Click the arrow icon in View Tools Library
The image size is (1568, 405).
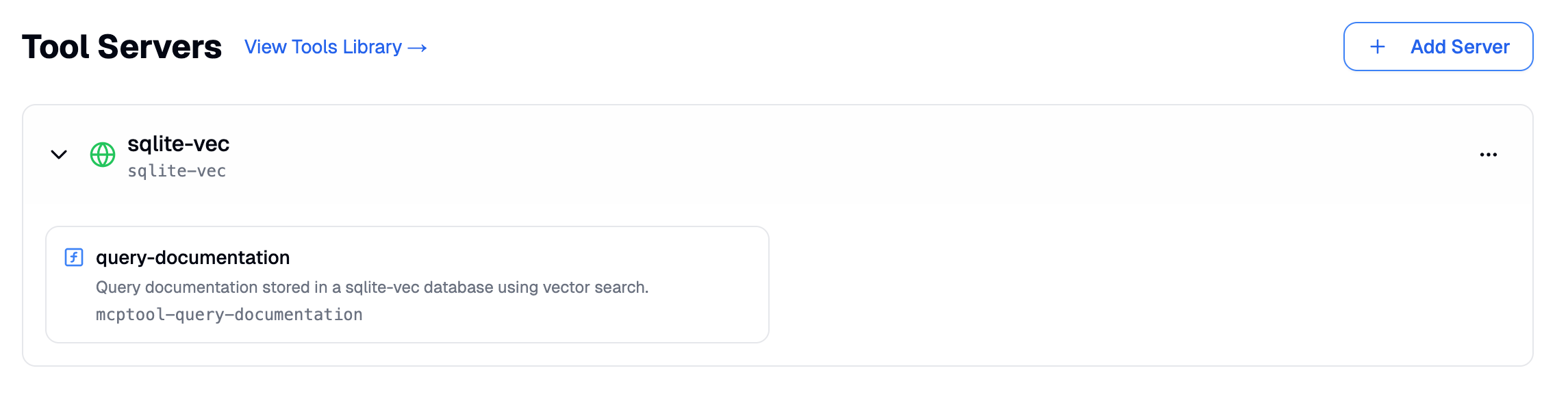[416, 47]
